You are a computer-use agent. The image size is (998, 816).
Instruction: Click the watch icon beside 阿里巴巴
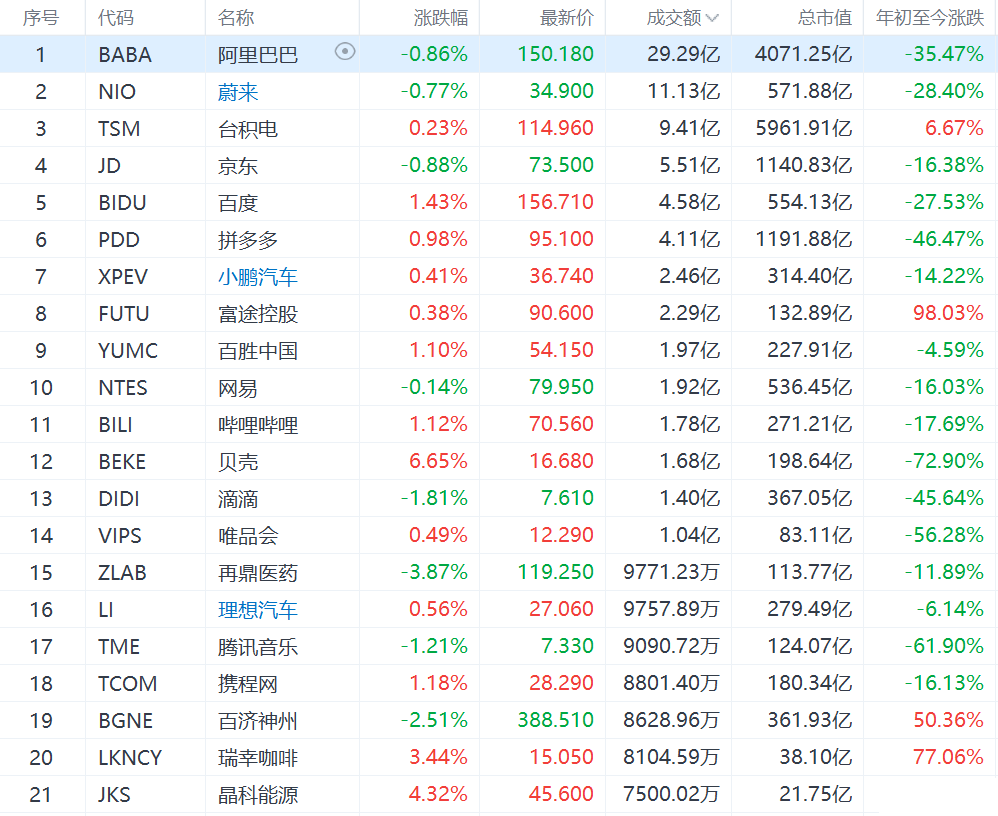pos(345,52)
